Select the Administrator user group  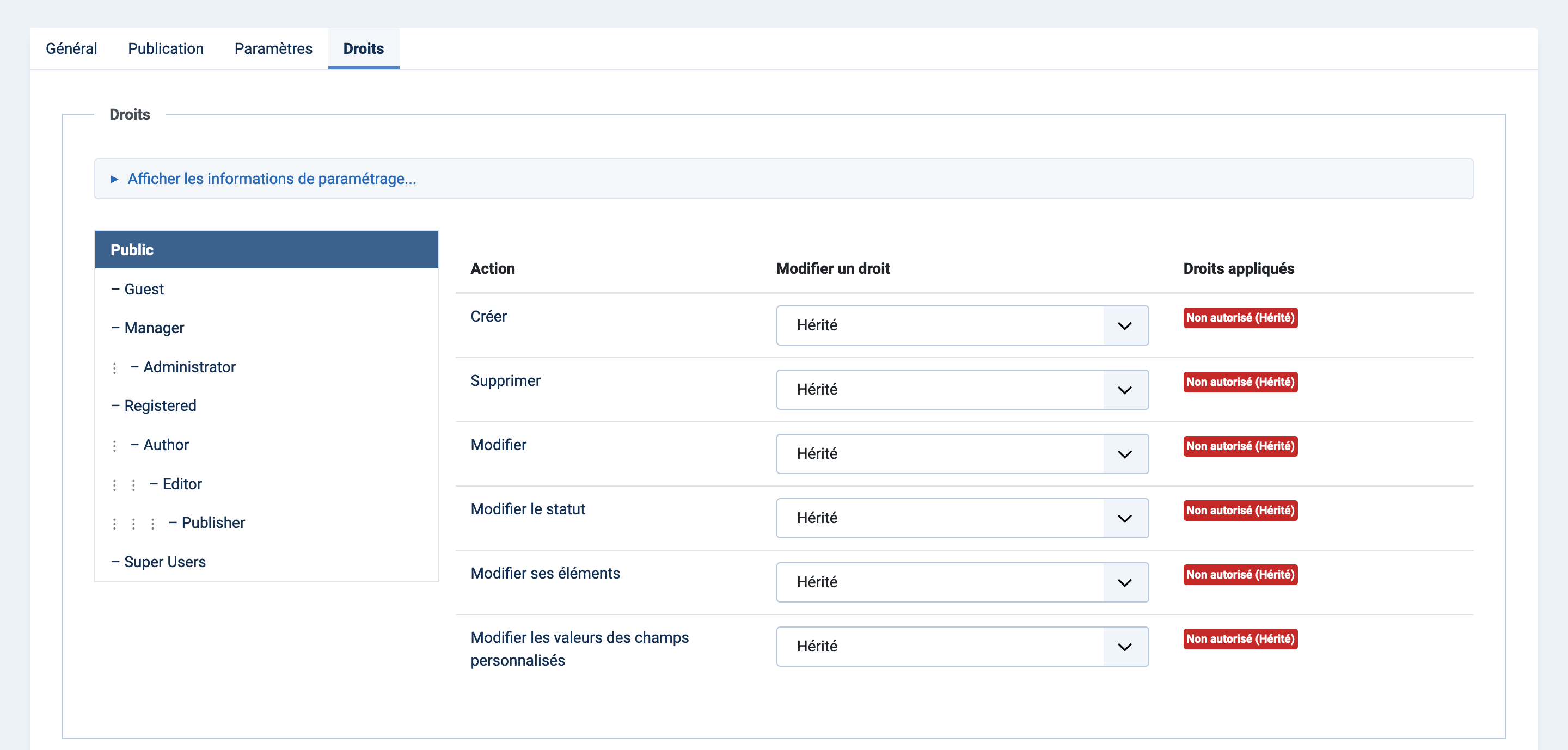pos(267,367)
